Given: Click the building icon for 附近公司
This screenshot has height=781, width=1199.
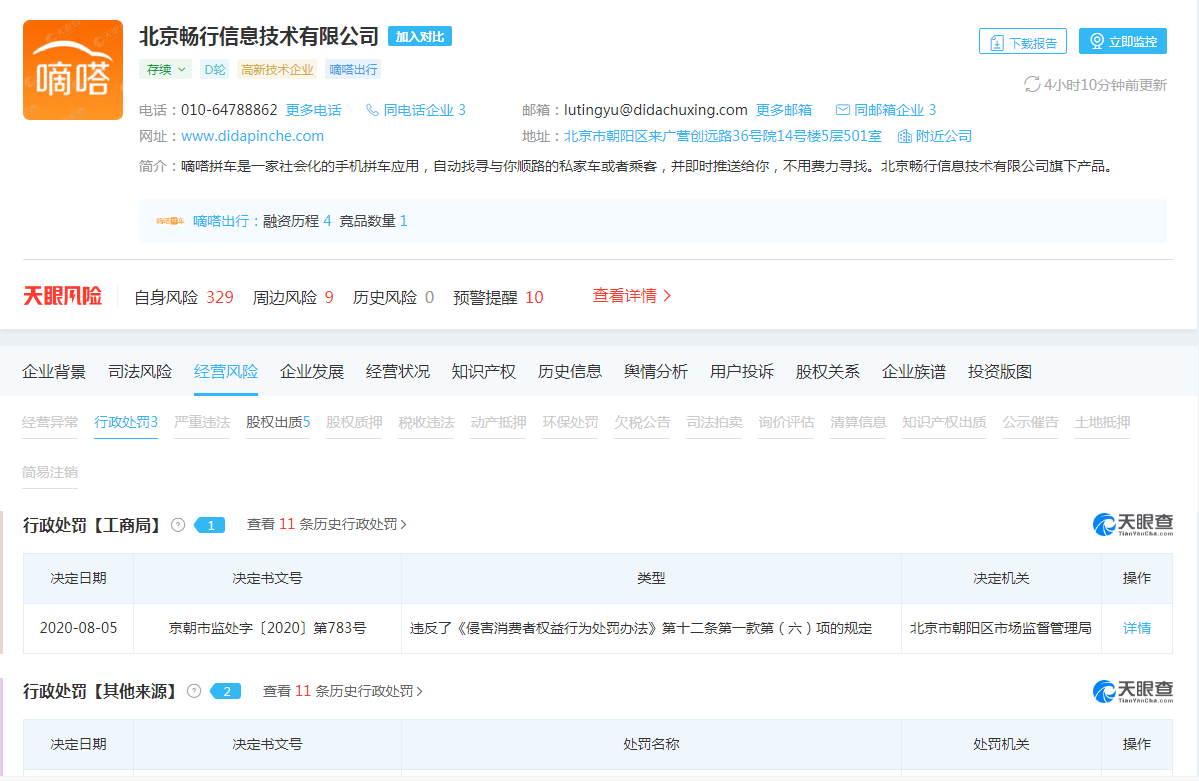Looking at the screenshot, I should 904,136.
